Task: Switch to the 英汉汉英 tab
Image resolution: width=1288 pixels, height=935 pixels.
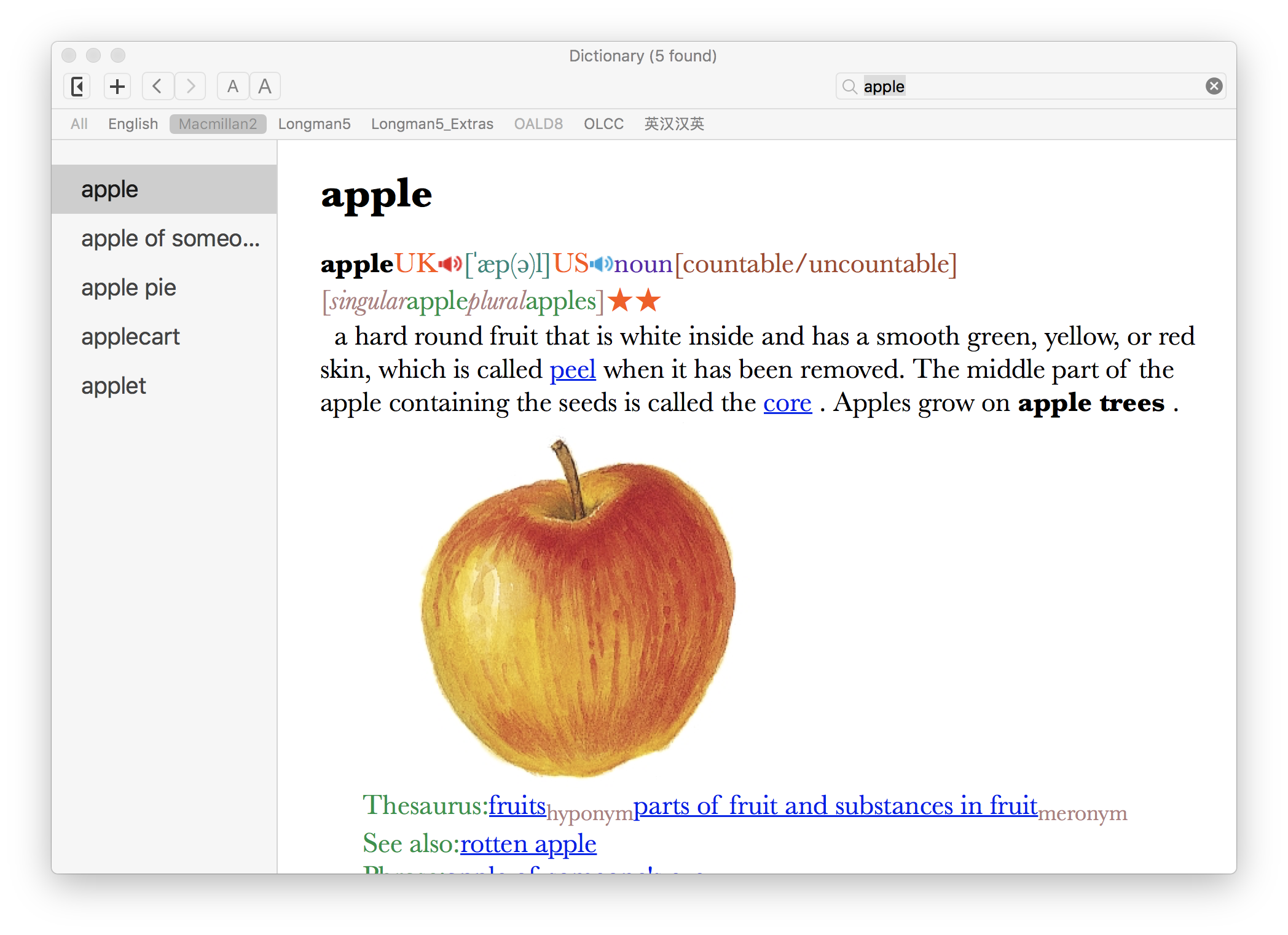Action: 674,124
